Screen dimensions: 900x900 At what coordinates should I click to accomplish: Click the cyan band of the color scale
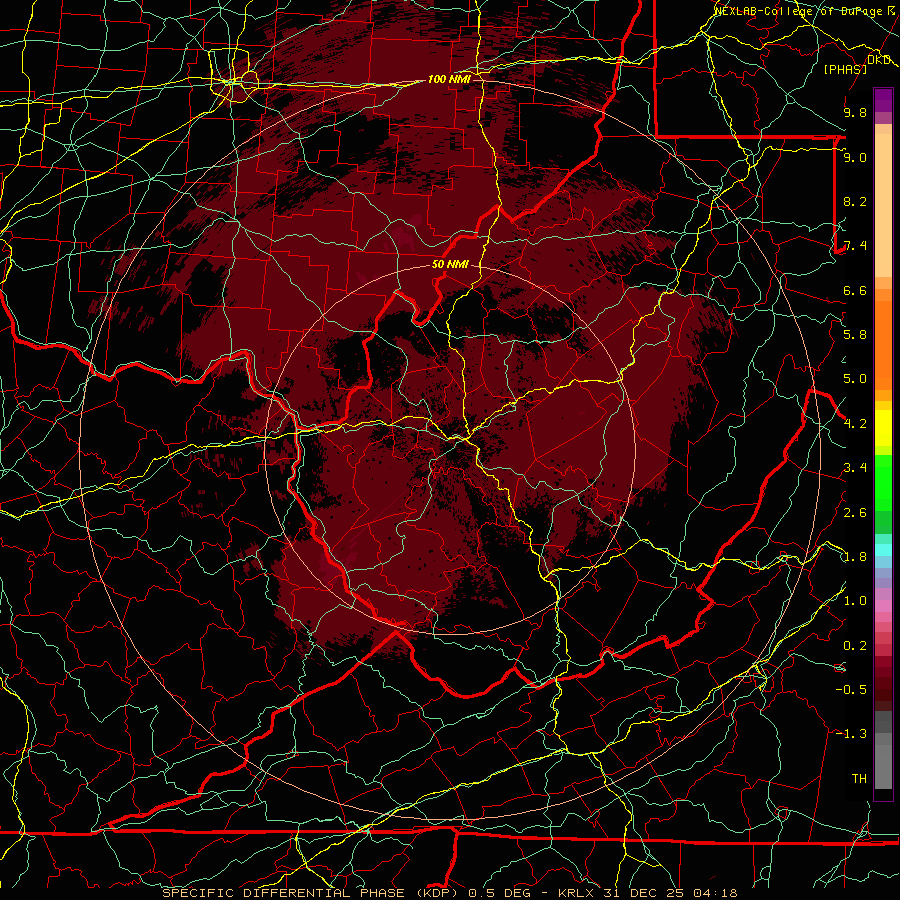pos(883,550)
